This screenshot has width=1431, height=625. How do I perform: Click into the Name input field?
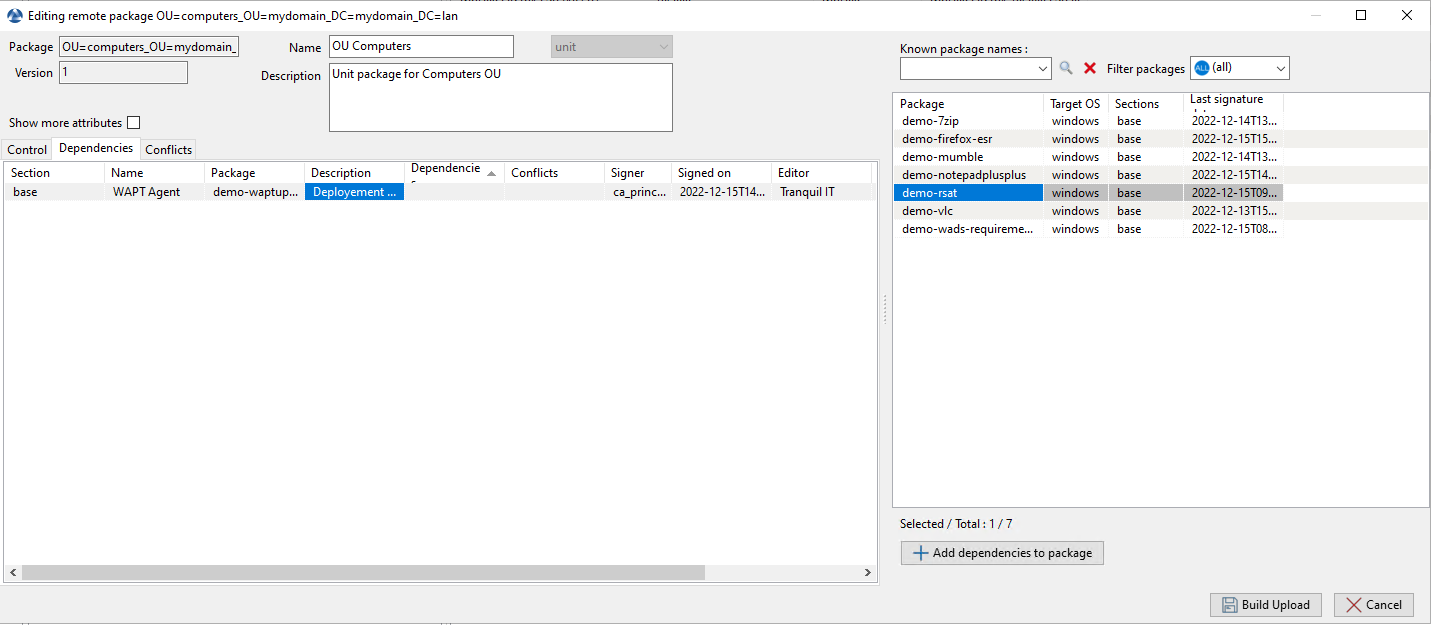(x=421, y=47)
